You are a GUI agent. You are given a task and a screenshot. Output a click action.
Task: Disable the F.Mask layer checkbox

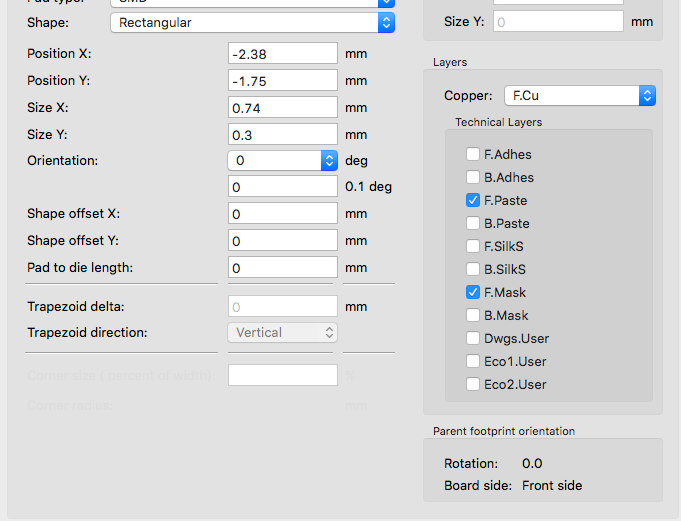click(x=473, y=292)
